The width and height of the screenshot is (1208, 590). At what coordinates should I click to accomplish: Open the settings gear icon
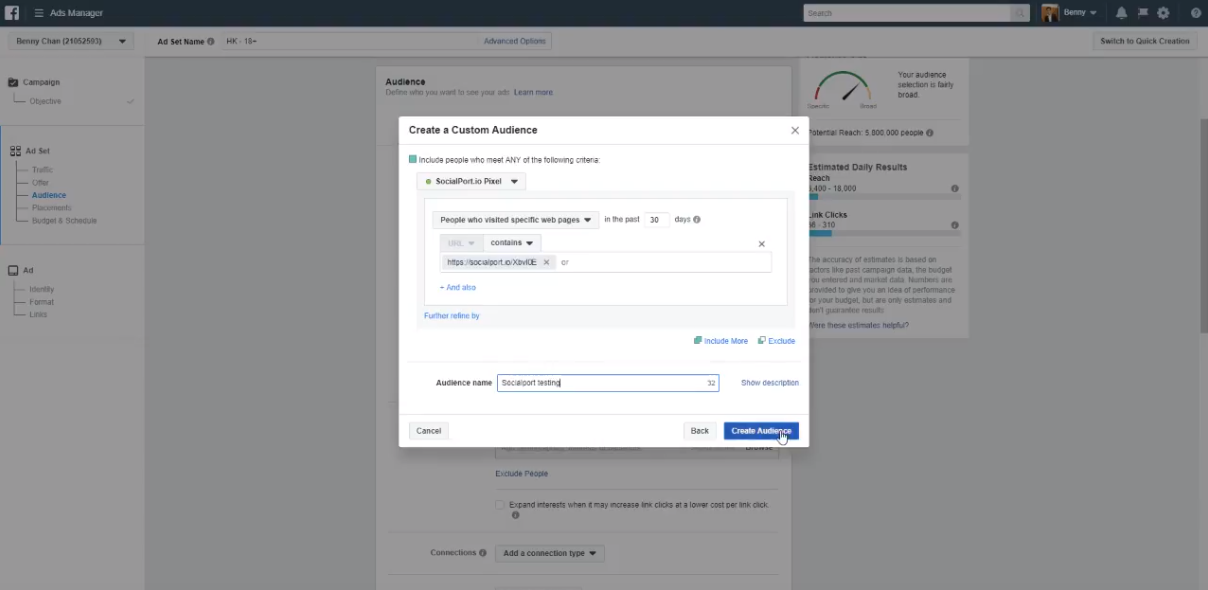[1163, 13]
